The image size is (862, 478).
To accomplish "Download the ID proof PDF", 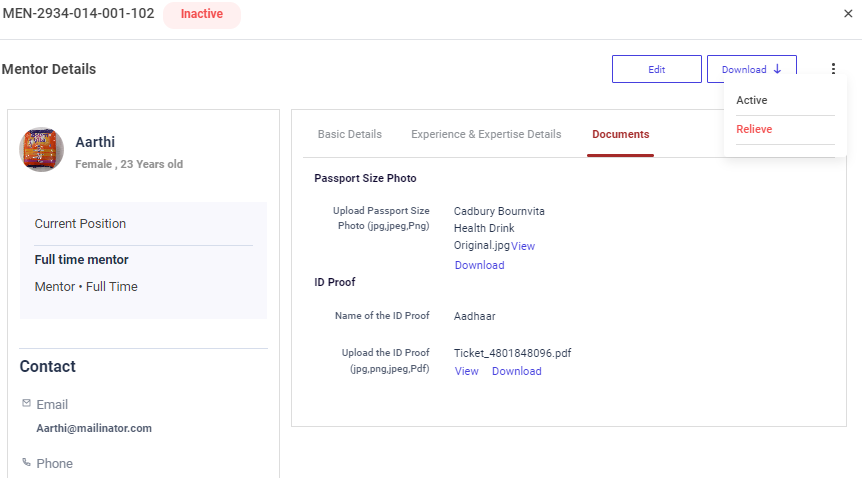I will (516, 371).
